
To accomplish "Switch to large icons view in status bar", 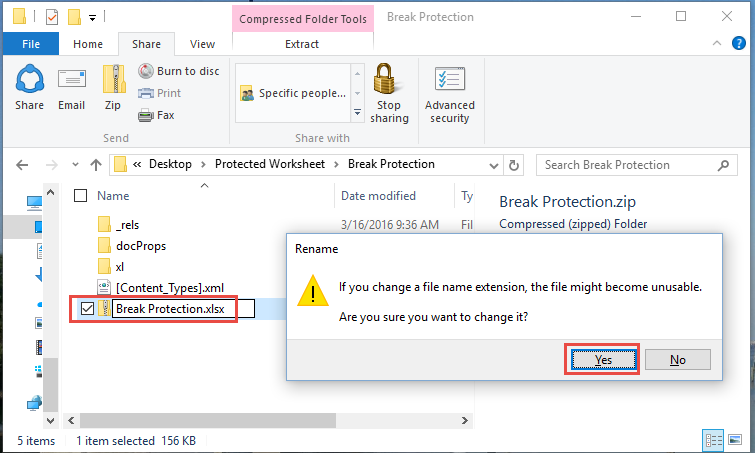I will [x=735, y=440].
